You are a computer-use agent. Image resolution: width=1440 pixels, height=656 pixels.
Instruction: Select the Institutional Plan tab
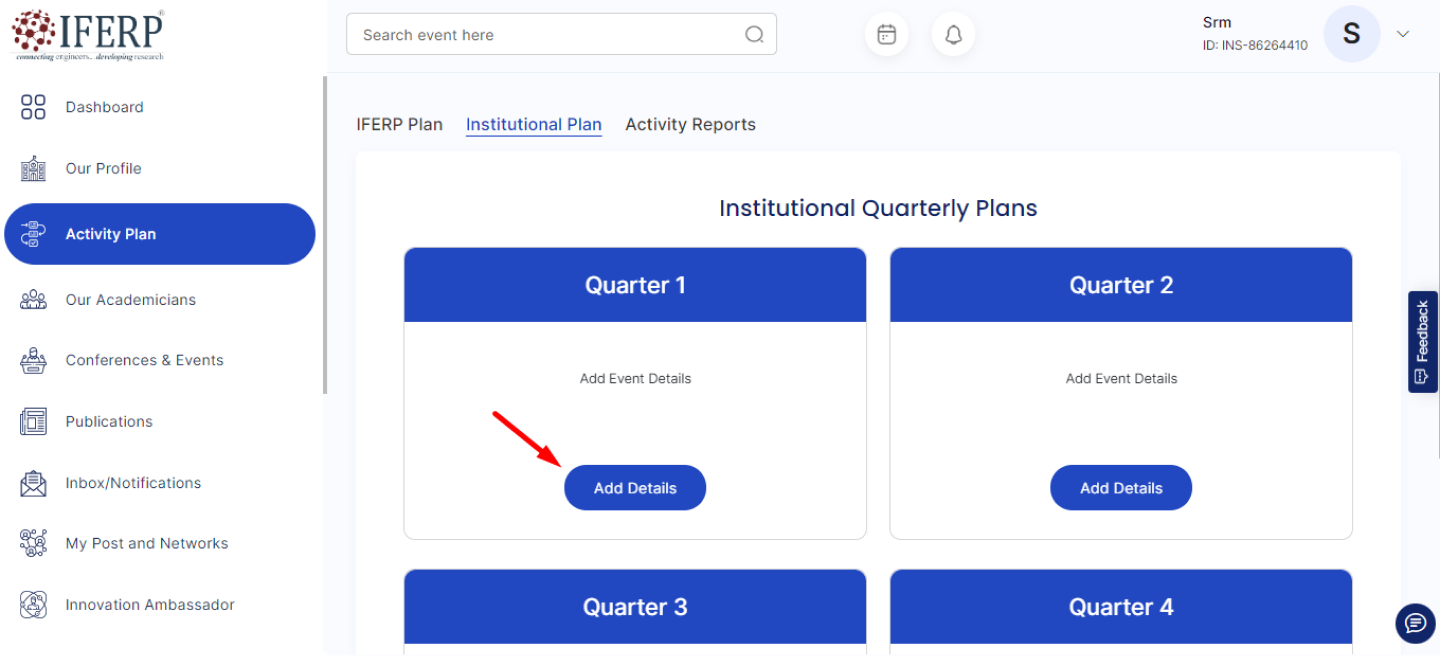[x=533, y=124]
